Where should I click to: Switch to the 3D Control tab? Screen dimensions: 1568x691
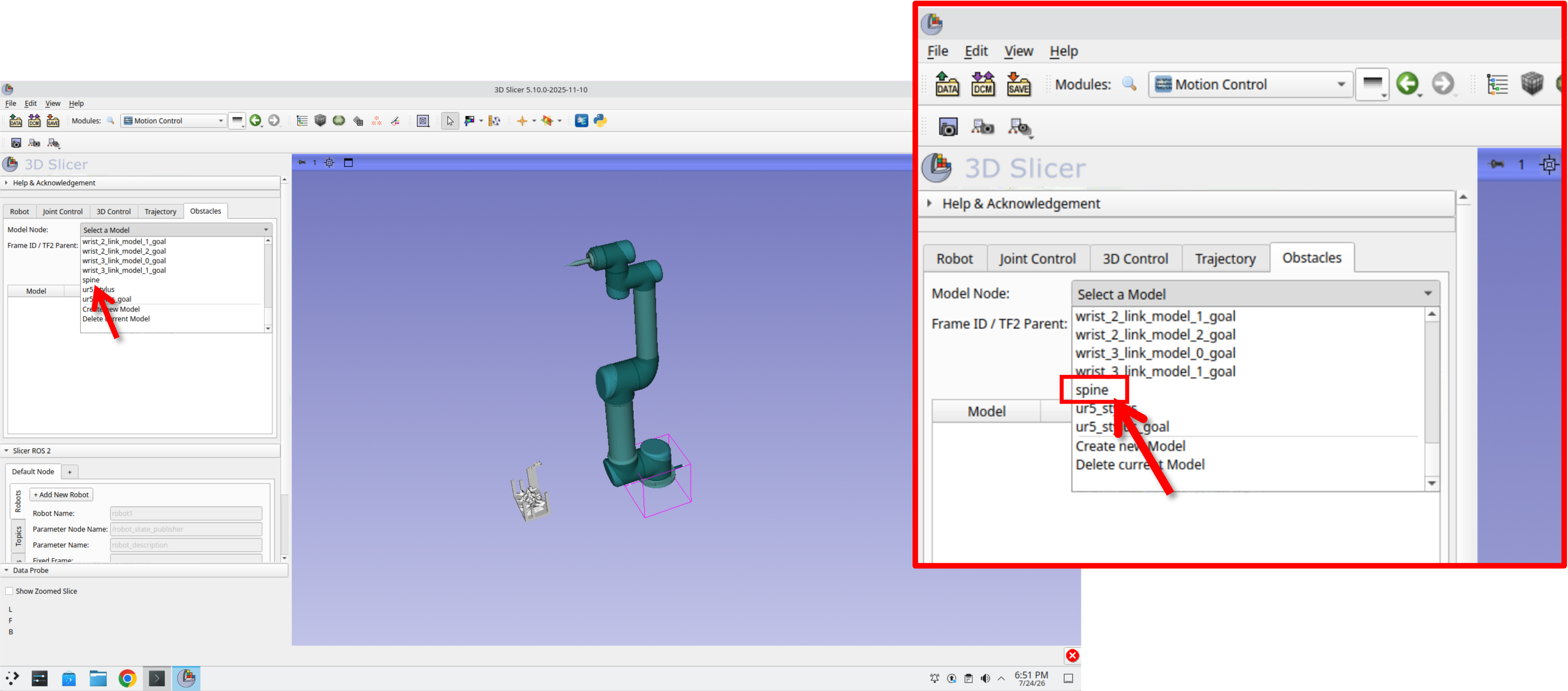(114, 211)
